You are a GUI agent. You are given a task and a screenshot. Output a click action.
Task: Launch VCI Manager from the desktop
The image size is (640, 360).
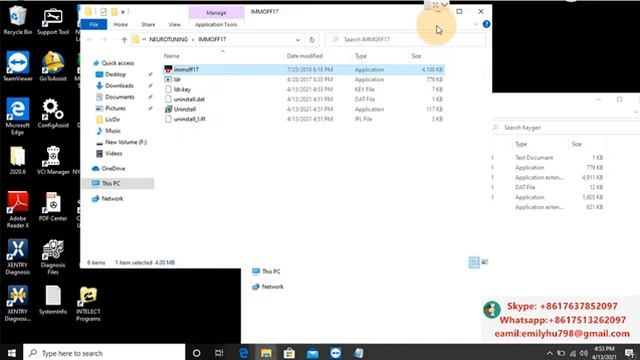coord(53,160)
